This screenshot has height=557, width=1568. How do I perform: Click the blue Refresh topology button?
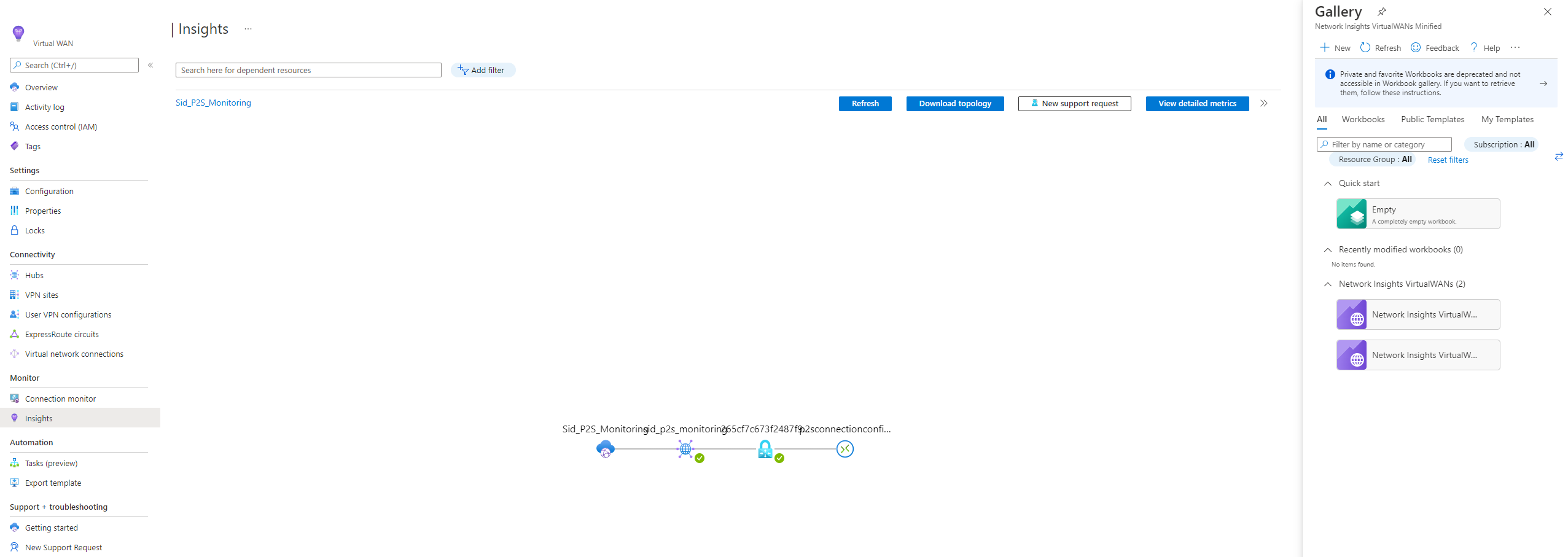pyautogui.click(x=865, y=104)
